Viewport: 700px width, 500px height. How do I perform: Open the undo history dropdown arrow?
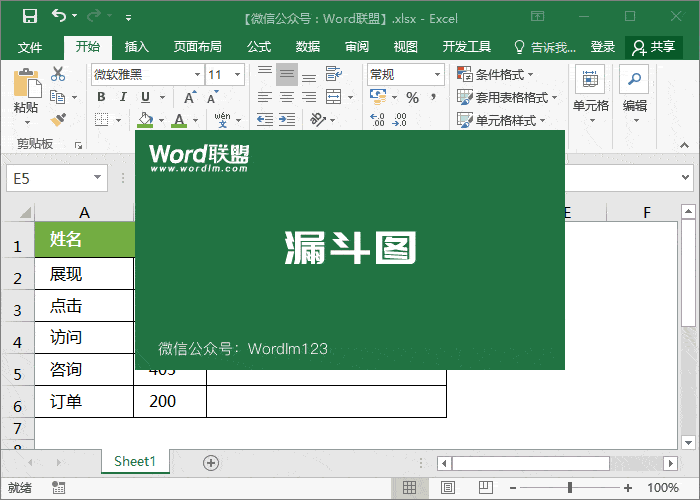(x=75, y=16)
